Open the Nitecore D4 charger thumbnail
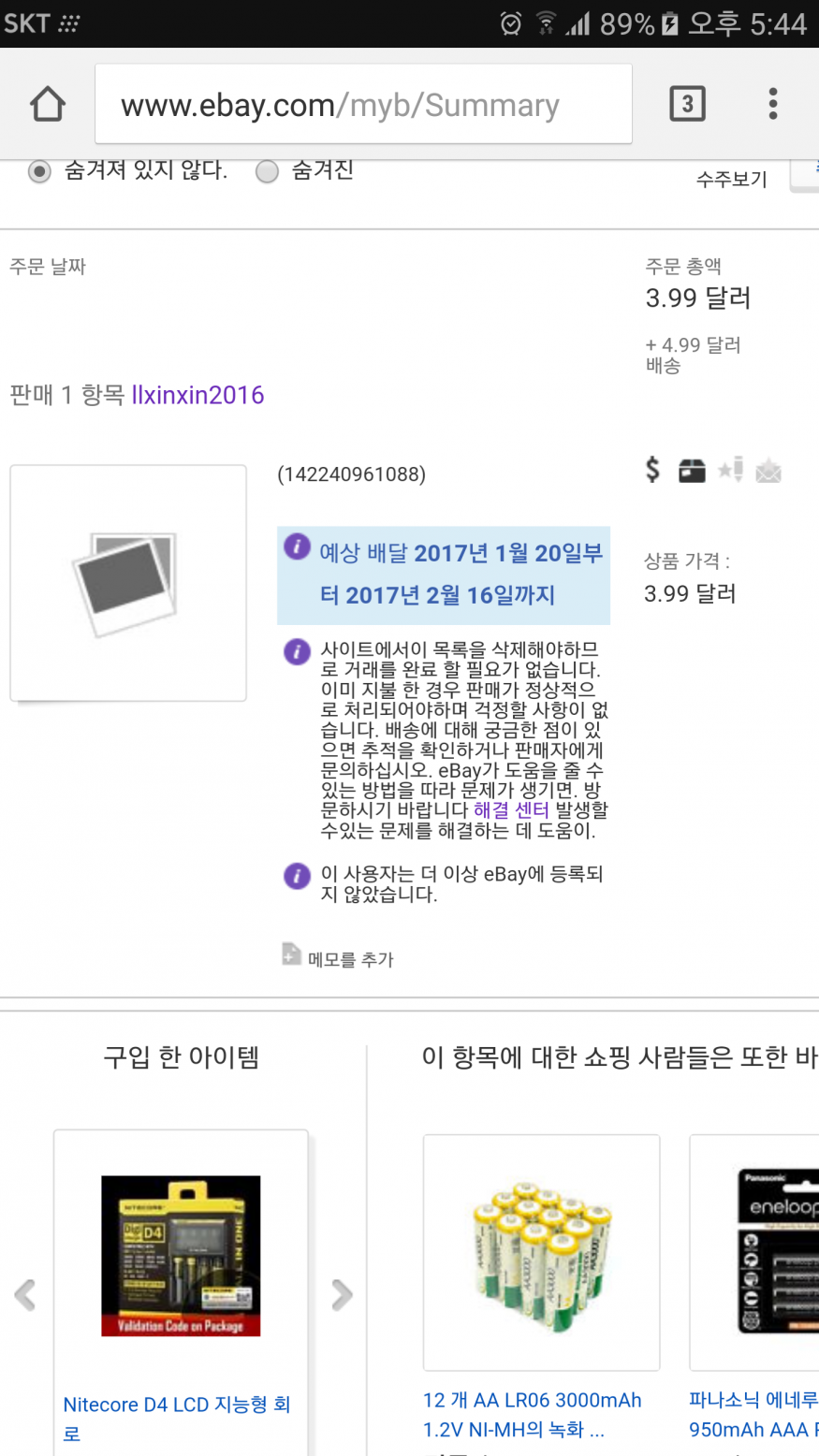Image resolution: width=819 pixels, height=1456 pixels. (181, 1256)
